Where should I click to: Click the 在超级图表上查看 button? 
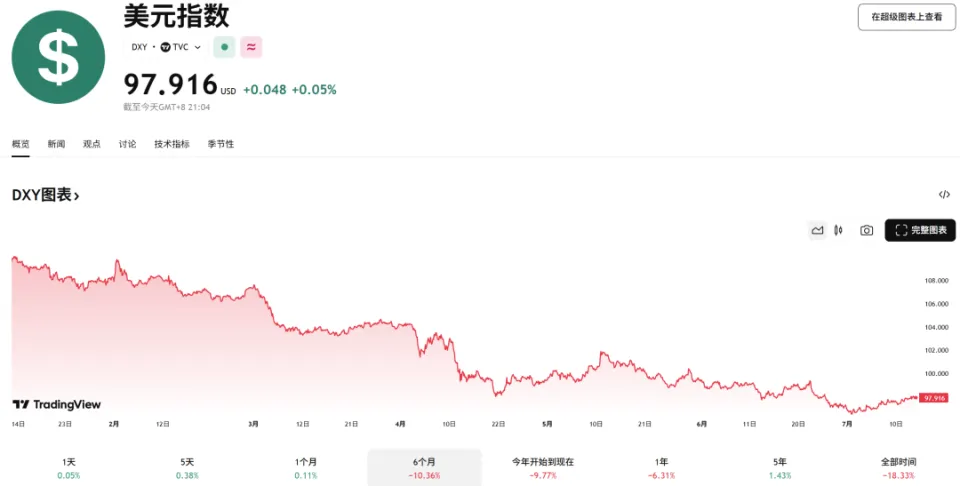(x=906, y=17)
